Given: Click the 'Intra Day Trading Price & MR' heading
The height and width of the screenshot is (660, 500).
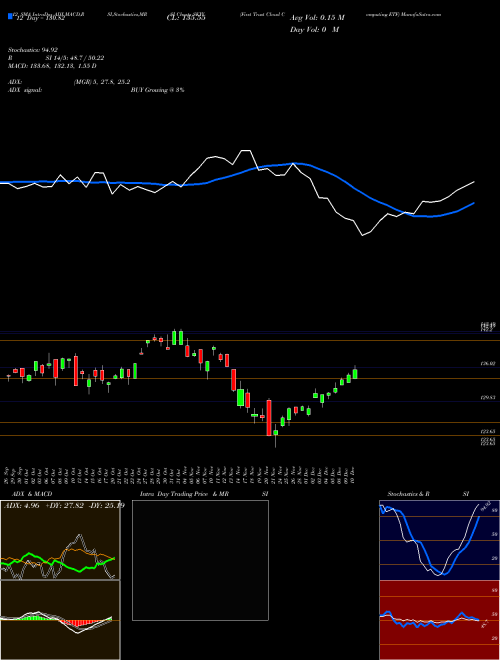Looking at the screenshot, I should (x=184, y=494).
